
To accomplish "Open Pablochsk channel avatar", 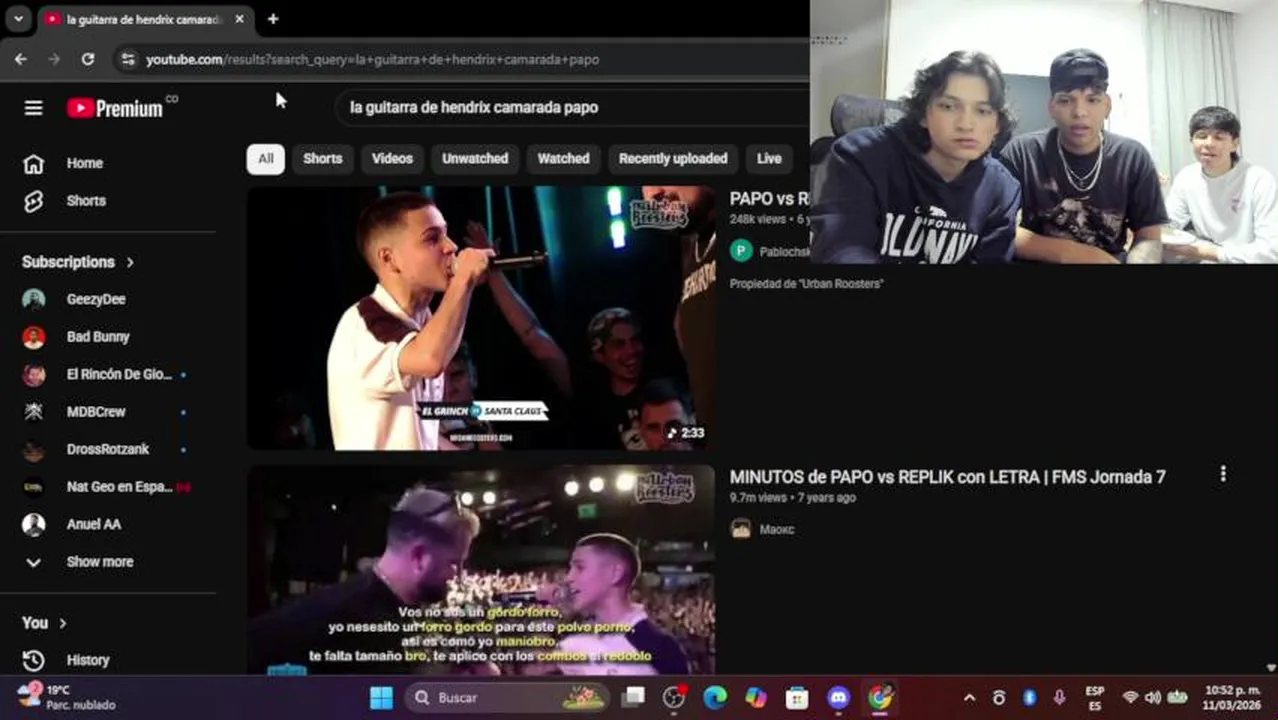I will point(741,251).
